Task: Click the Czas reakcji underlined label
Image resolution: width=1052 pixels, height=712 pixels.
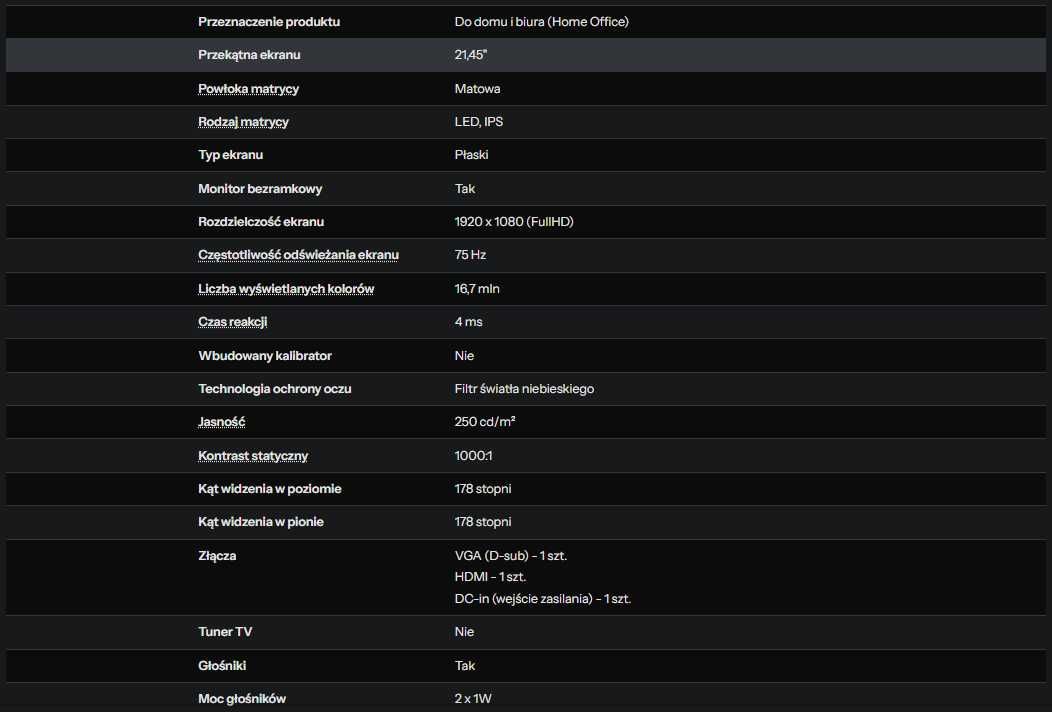Action: [x=232, y=321]
